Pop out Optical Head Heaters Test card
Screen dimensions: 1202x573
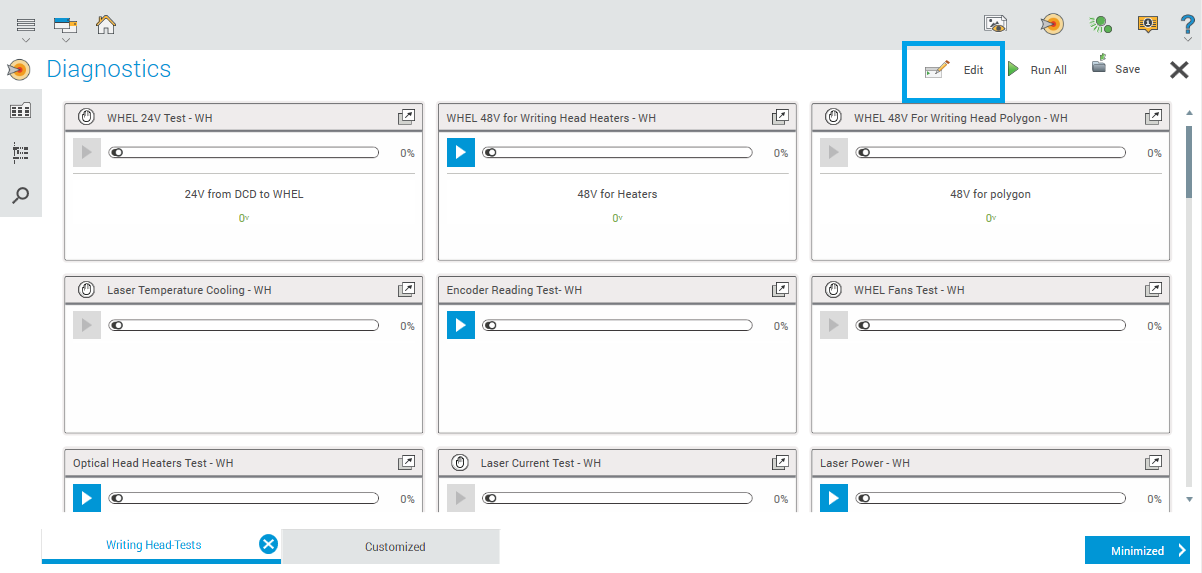(x=406, y=463)
